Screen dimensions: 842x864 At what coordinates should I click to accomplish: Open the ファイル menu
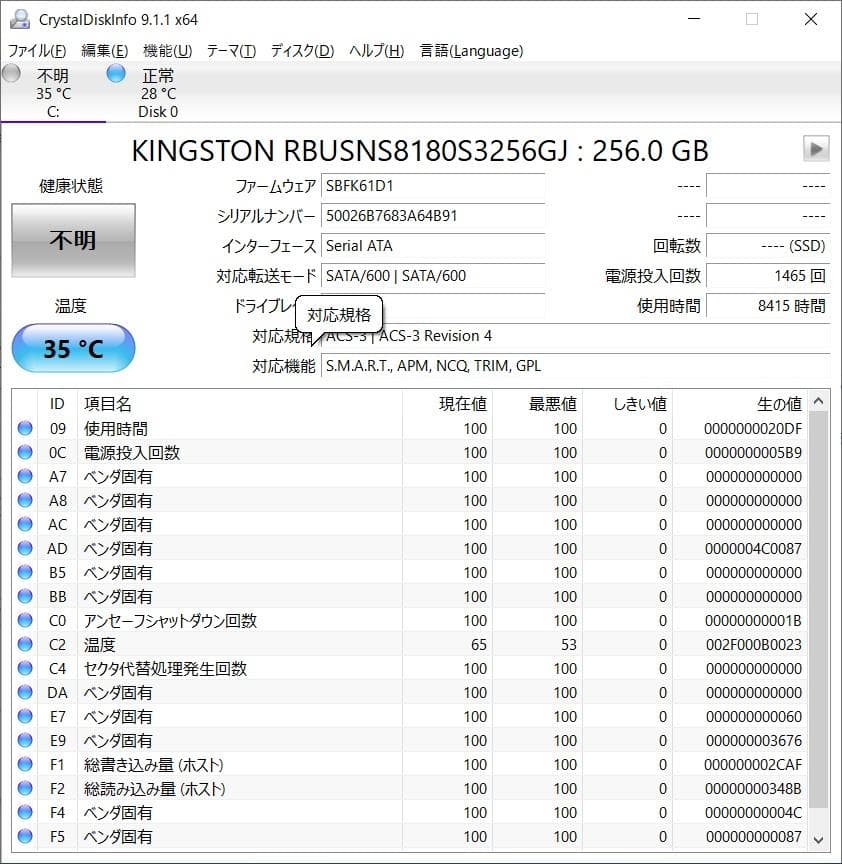[x=29, y=50]
